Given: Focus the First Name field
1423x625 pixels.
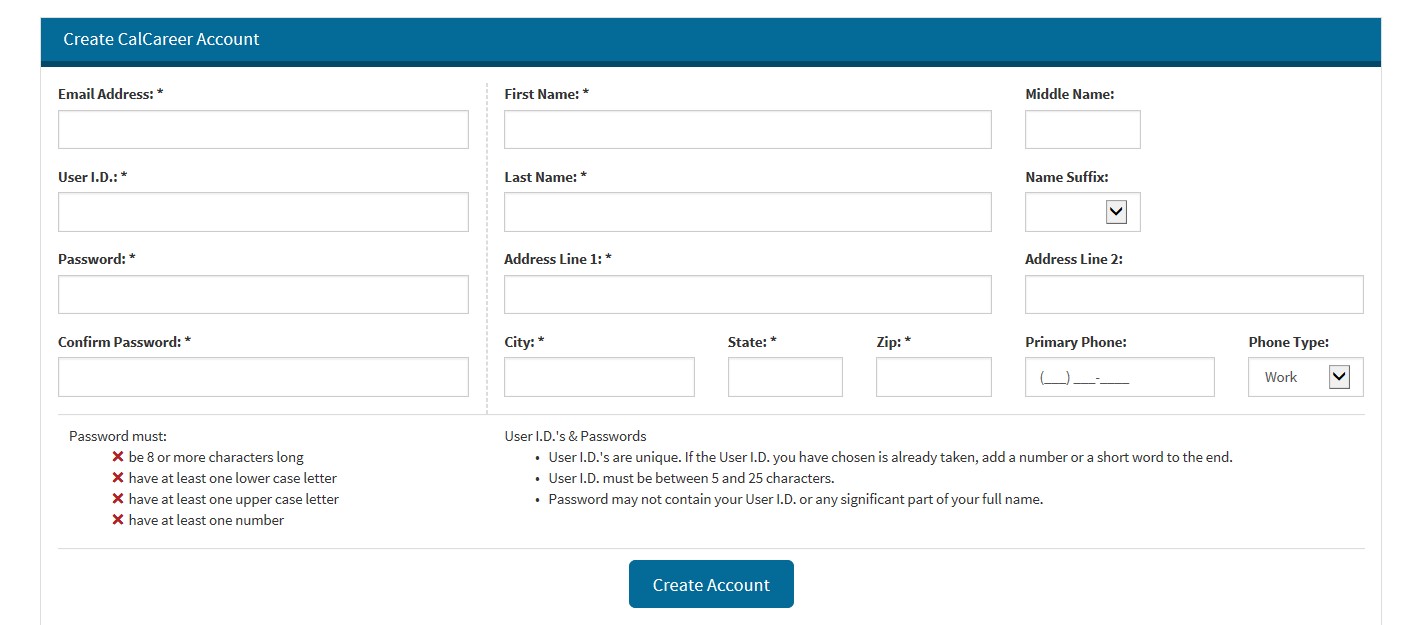Looking at the screenshot, I should coord(748,130).
